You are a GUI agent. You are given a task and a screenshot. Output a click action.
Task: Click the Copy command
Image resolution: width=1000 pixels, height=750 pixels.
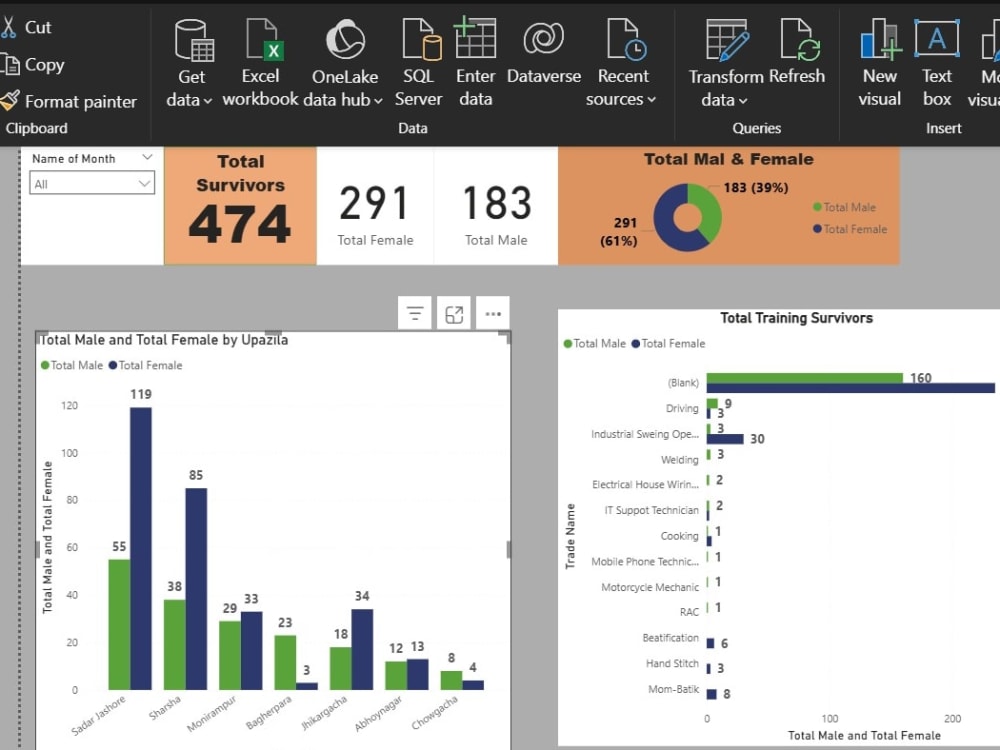point(33,64)
